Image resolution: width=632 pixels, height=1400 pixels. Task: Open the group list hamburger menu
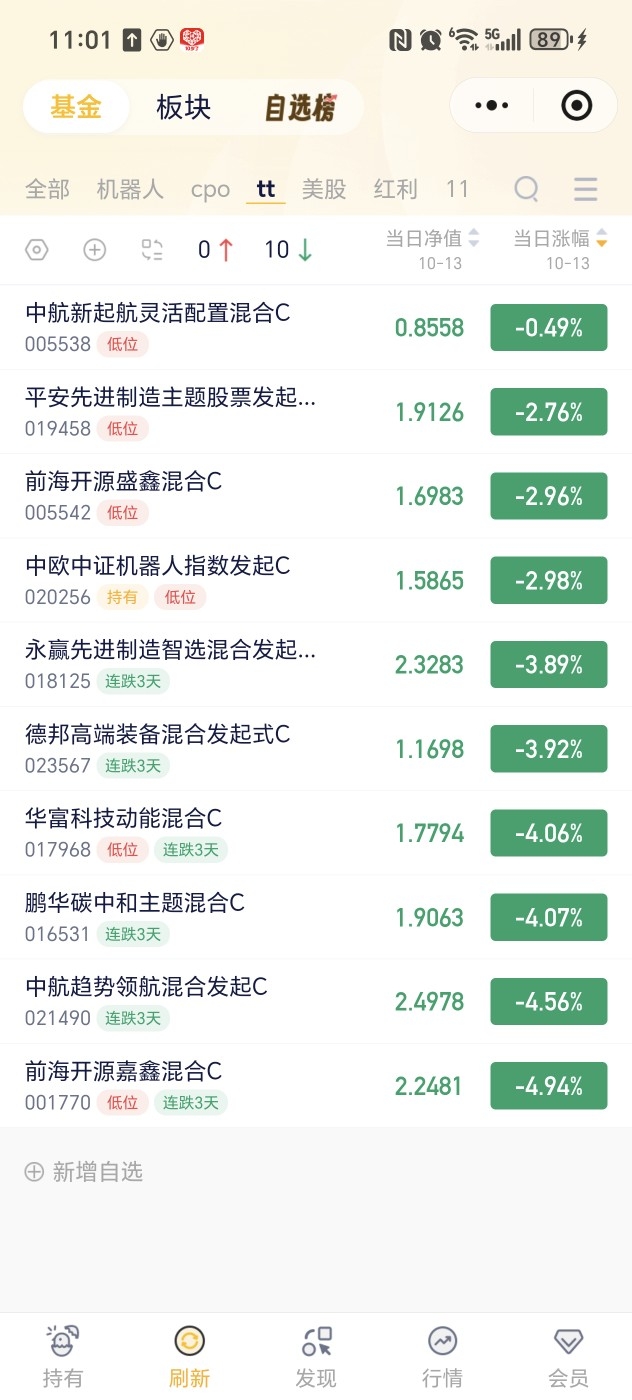click(585, 189)
